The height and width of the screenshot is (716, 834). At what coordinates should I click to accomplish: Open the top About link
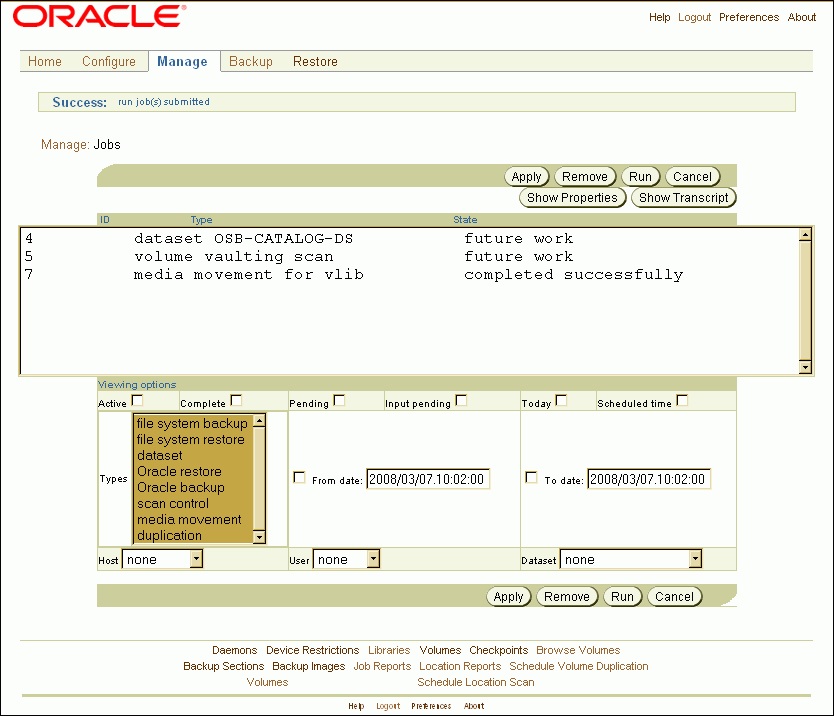pos(802,18)
